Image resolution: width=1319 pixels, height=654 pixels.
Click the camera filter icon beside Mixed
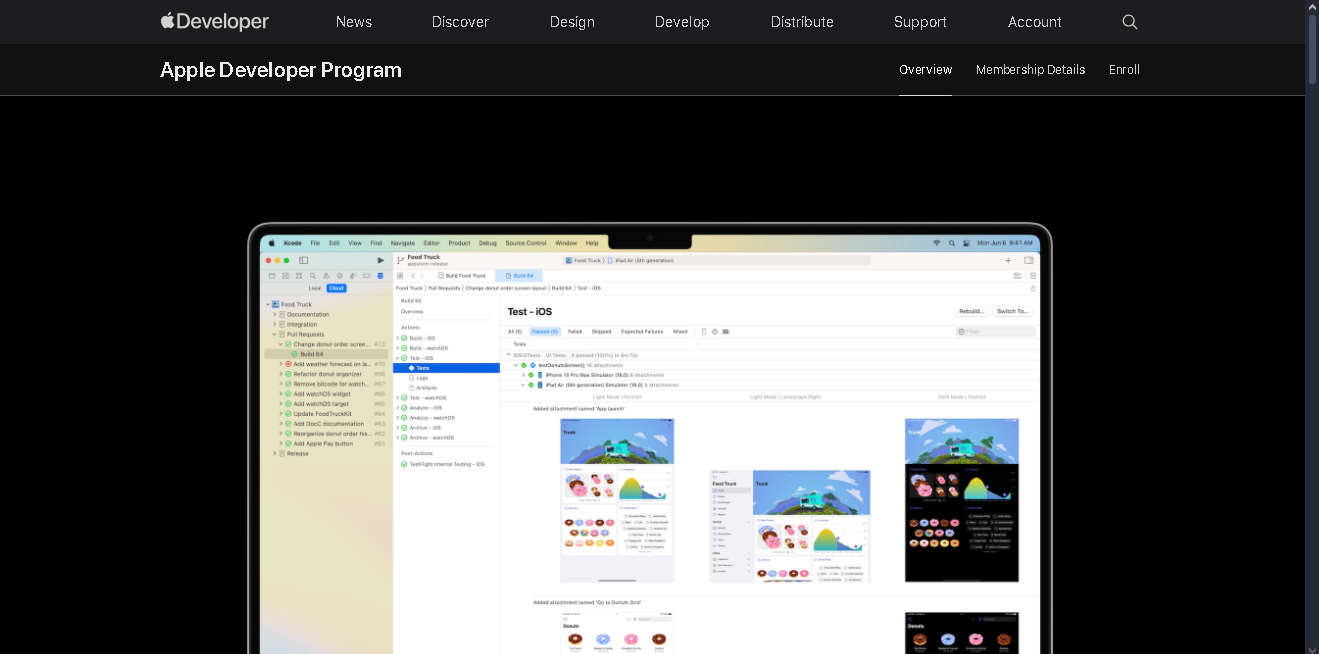(726, 331)
